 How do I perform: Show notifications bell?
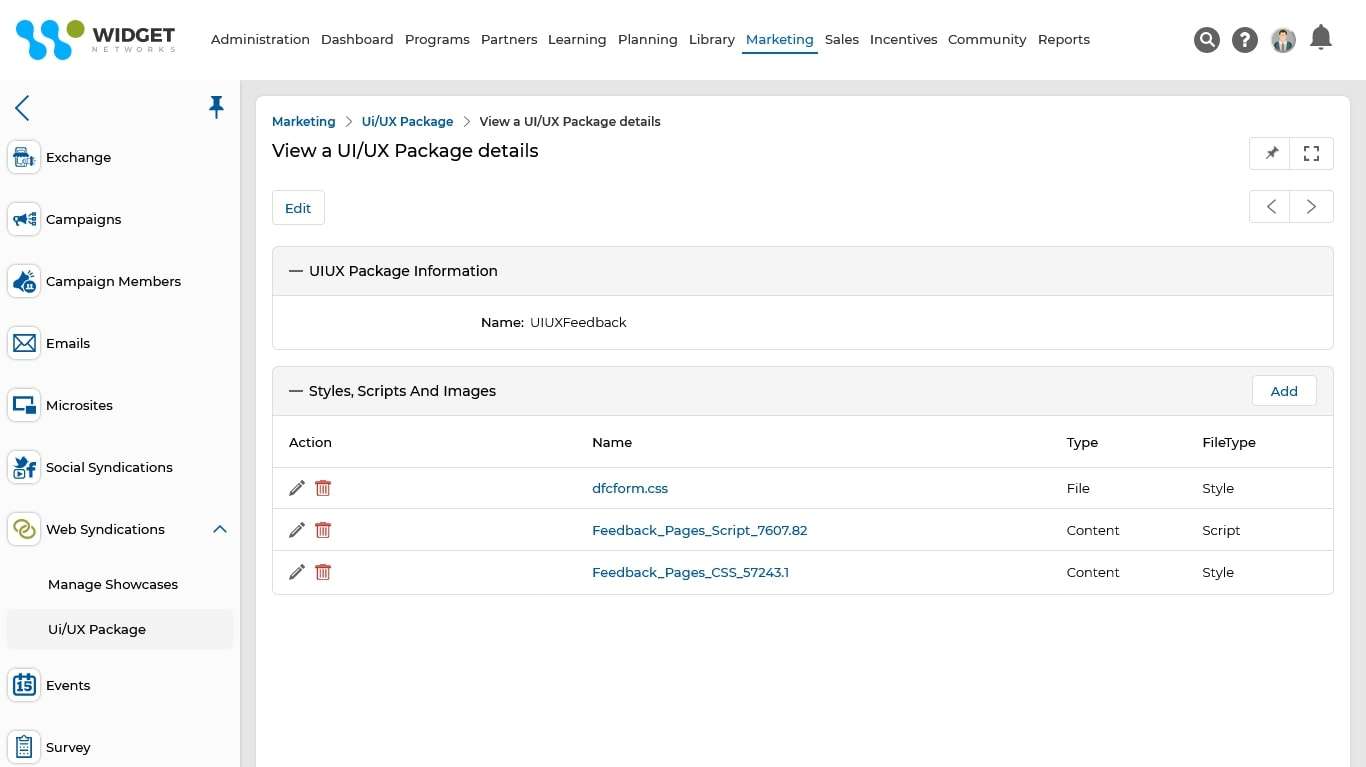[x=1321, y=38]
